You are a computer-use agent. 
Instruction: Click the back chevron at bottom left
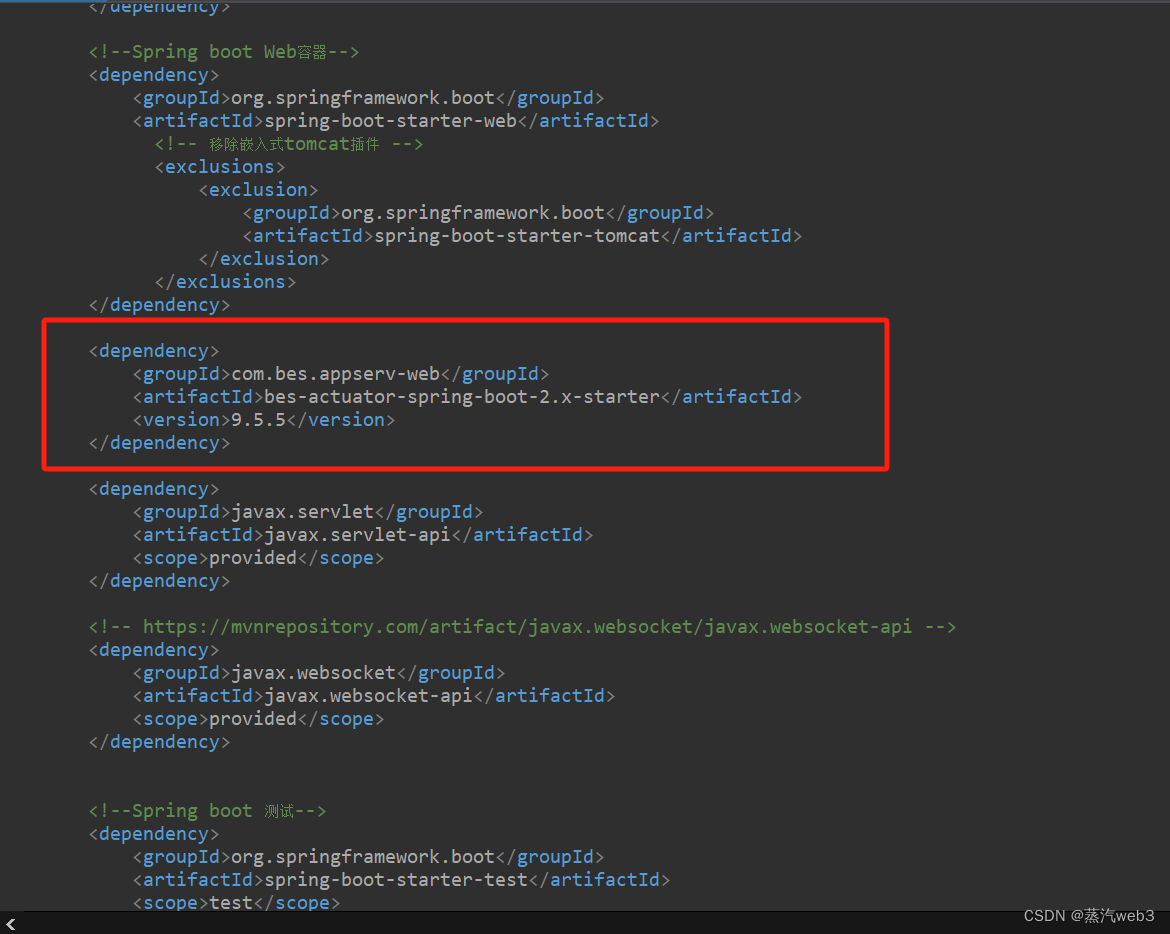[x=10, y=924]
